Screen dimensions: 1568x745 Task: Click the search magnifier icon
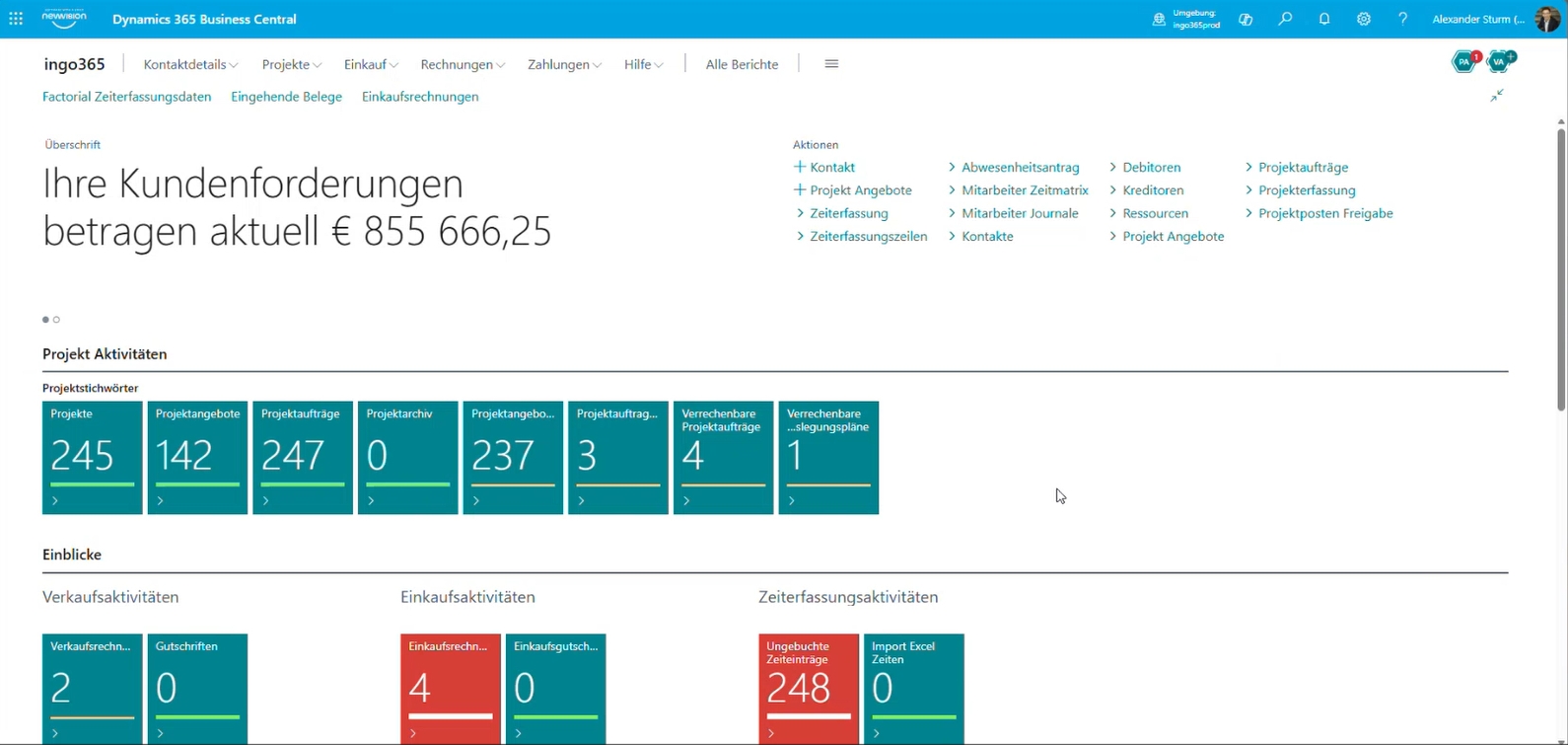1285,19
